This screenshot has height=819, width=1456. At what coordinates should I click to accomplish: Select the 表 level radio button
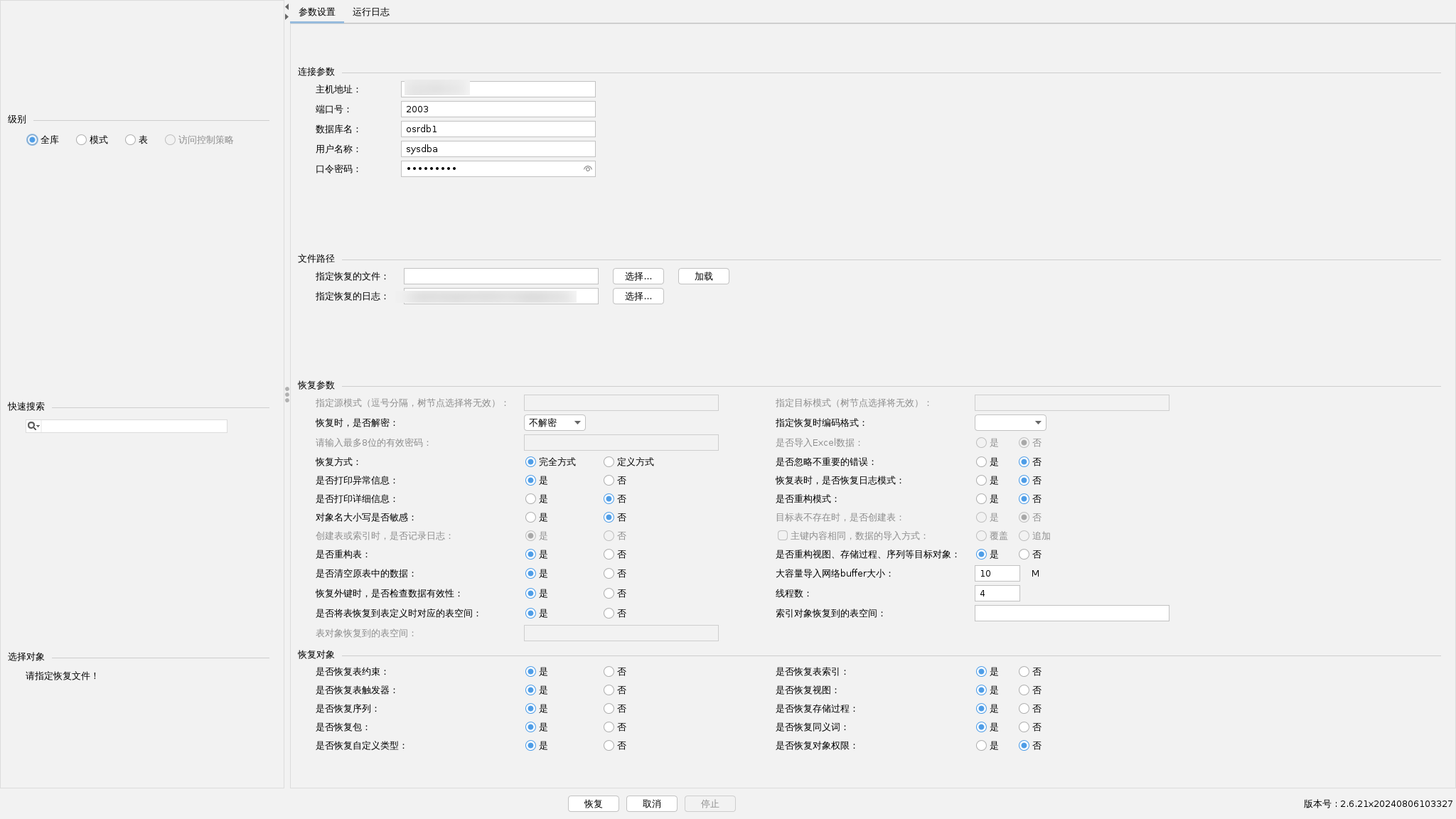[131, 140]
